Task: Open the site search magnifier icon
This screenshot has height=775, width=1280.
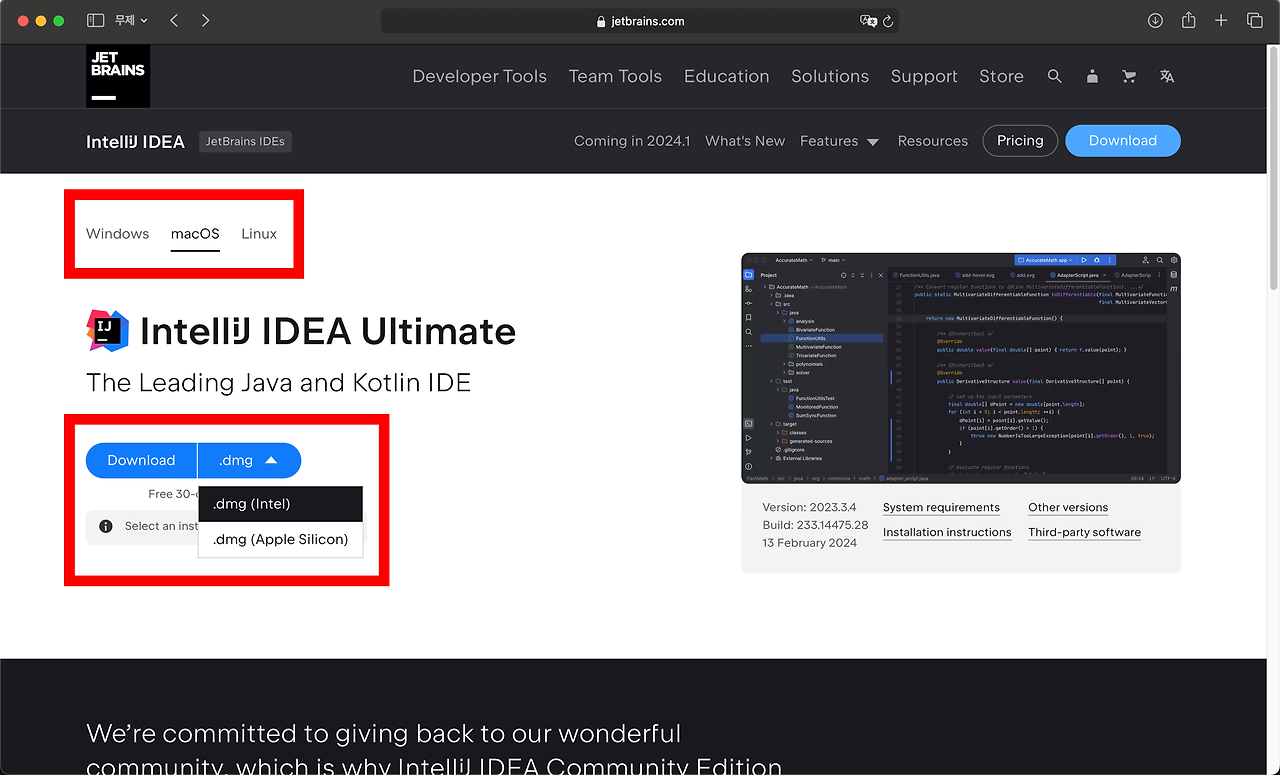Action: point(1054,76)
